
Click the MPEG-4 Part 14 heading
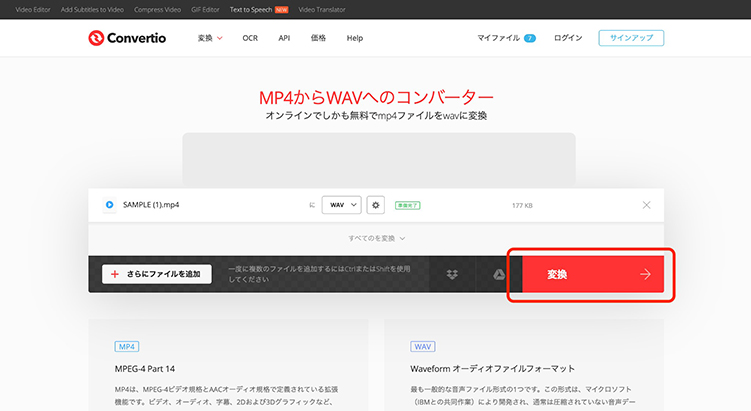coord(145,369)
